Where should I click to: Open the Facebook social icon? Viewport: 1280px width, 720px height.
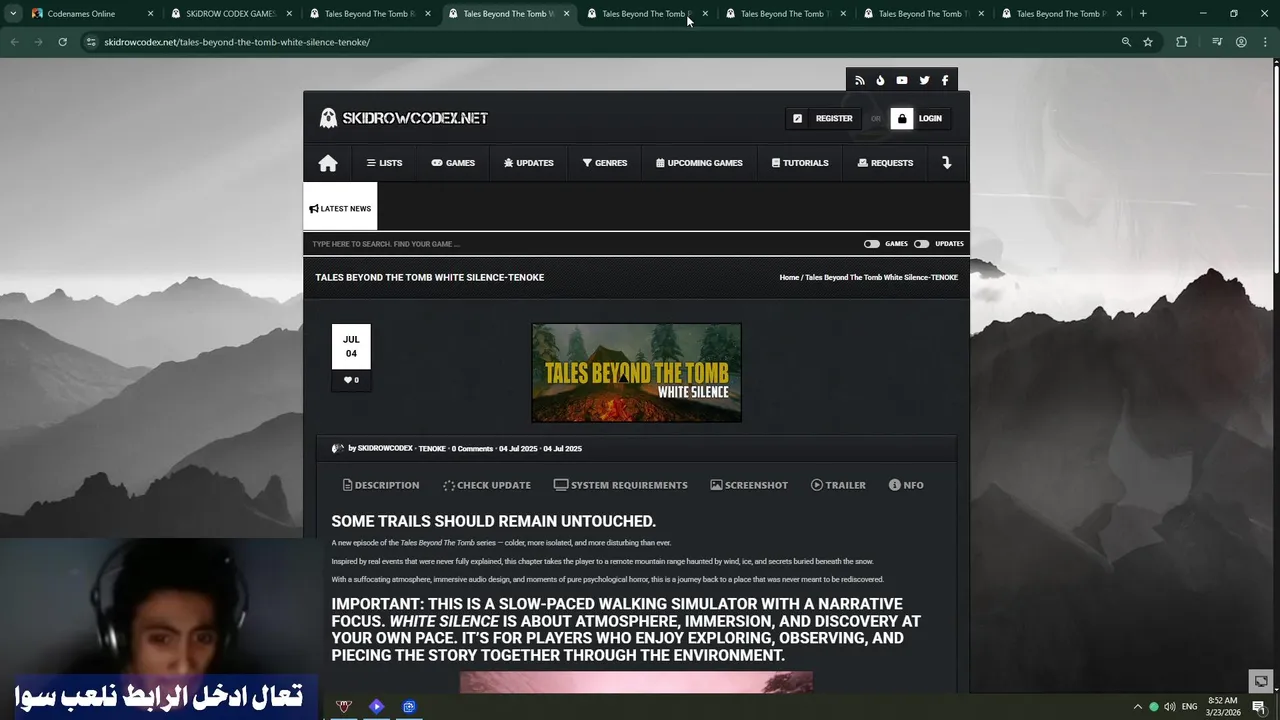coord(945,80)
